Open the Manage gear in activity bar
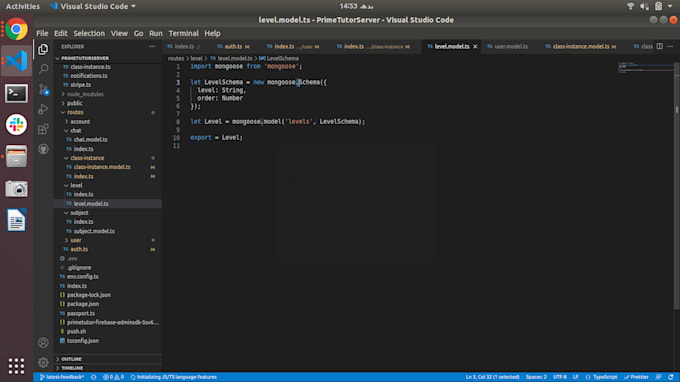680x382 pixels. tap(43, 362)
